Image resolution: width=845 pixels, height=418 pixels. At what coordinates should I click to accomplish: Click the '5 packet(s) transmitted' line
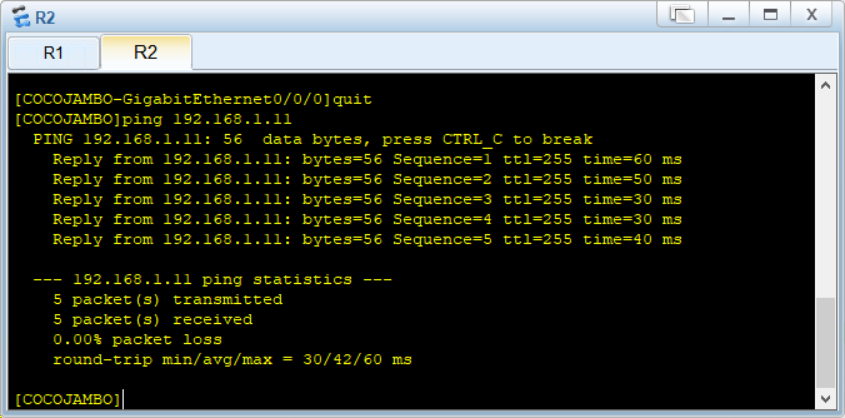[168, 299]
